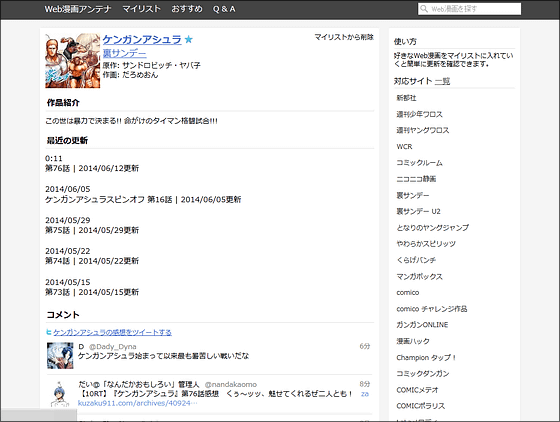Click the 8分 timestamp on second tweet

(365, 384)
